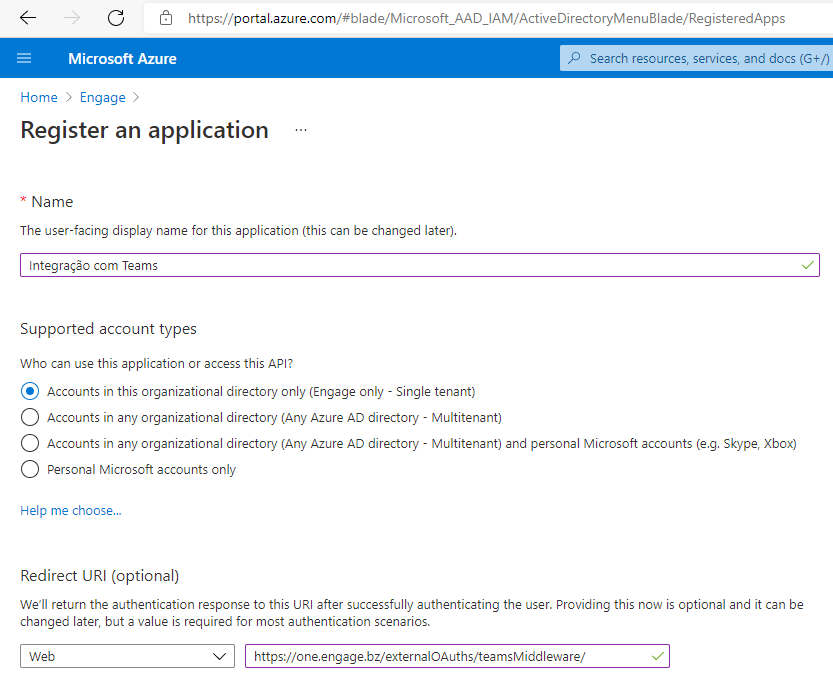
Task: Click the Microsoft Azure logo text
Action: [122, 58]
